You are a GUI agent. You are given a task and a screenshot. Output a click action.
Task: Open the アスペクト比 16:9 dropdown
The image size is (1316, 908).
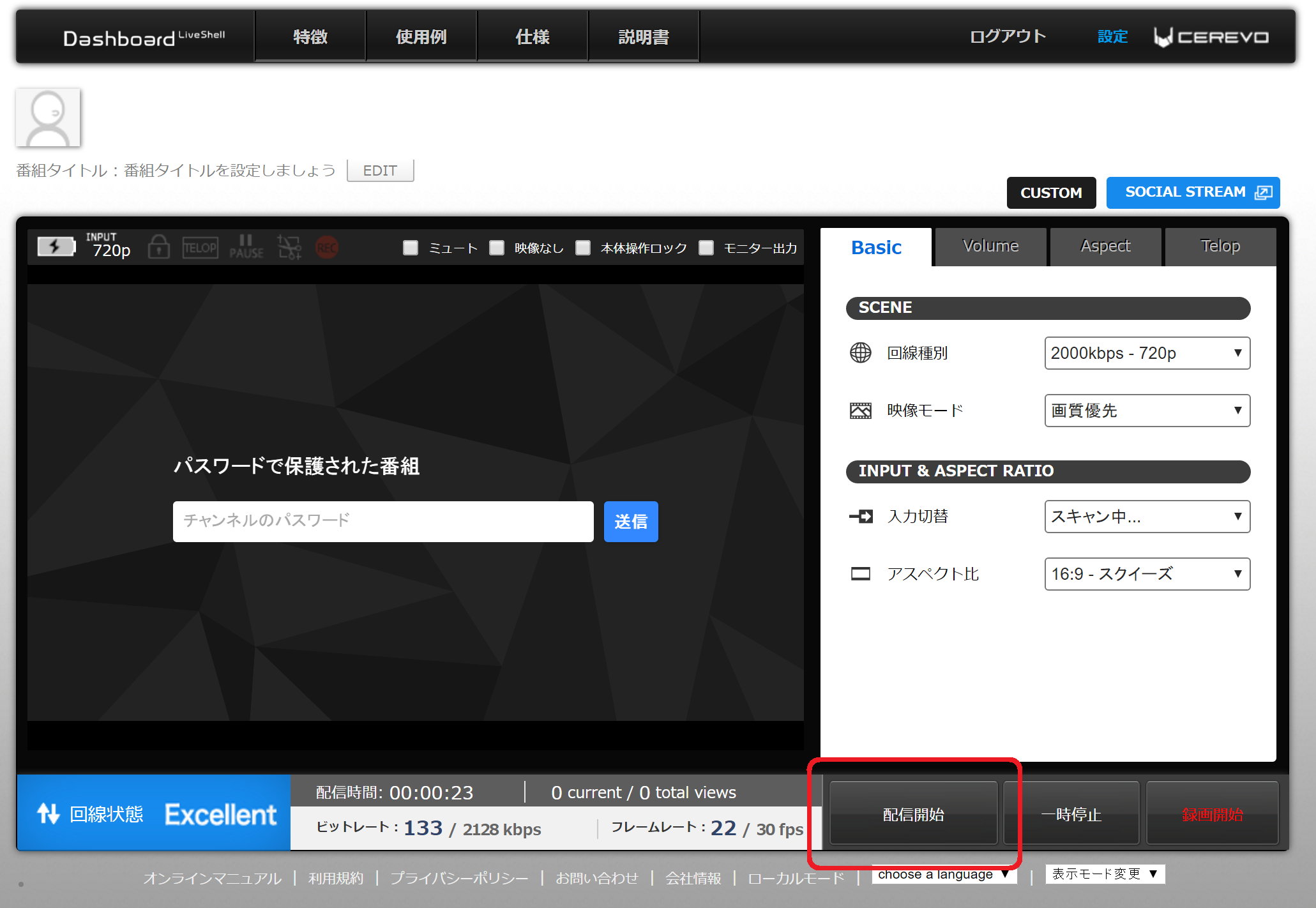1147,574
